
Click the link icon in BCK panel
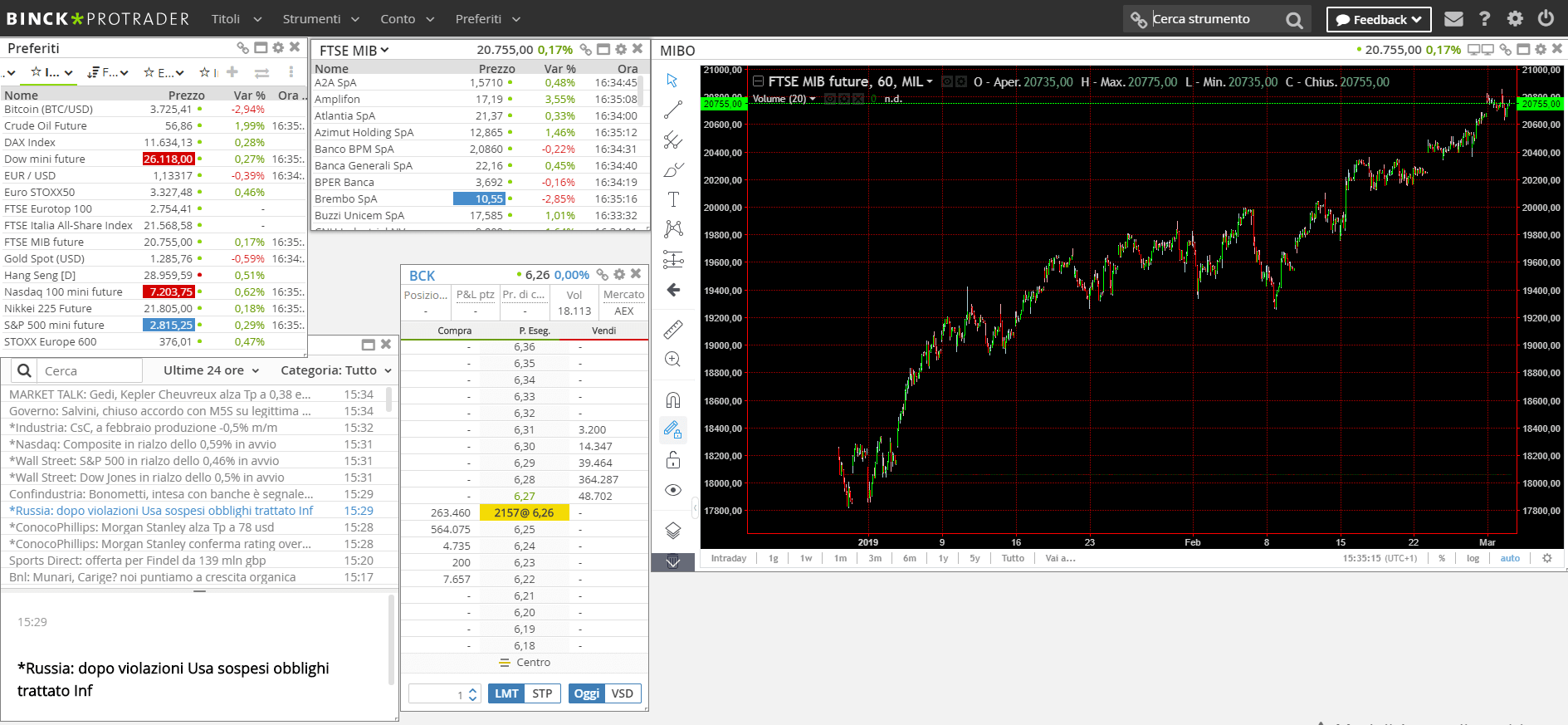603,275
